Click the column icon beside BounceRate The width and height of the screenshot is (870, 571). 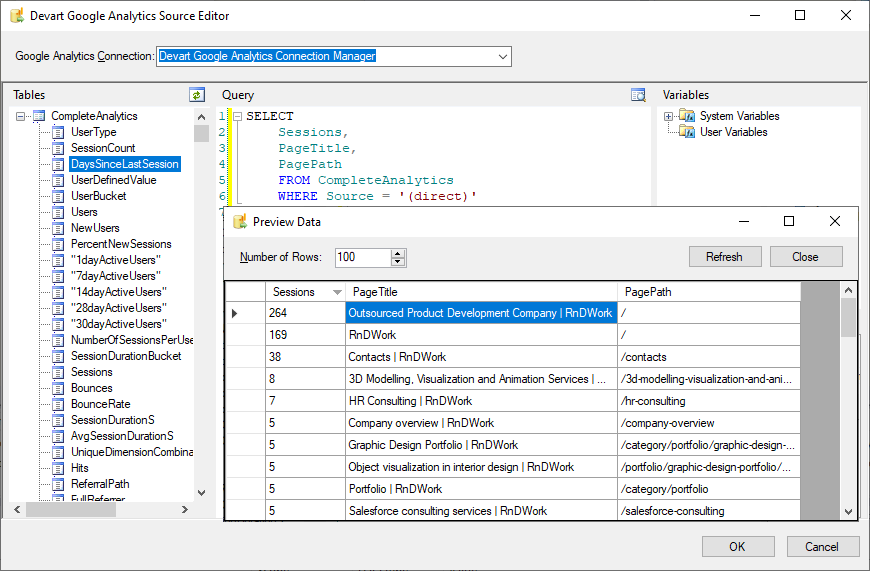58,404
